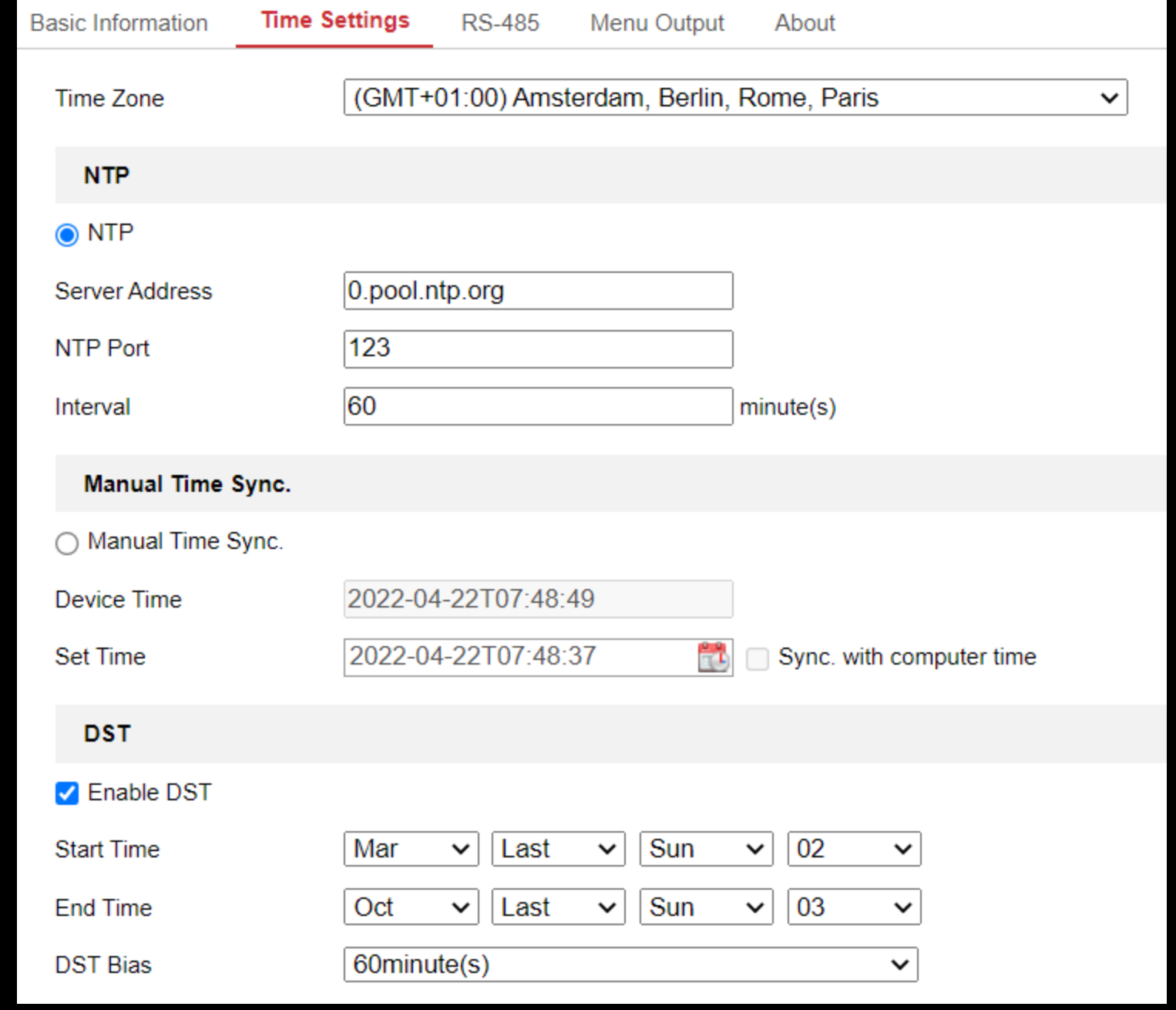Click the Interval minutes input field

(537, 406)
